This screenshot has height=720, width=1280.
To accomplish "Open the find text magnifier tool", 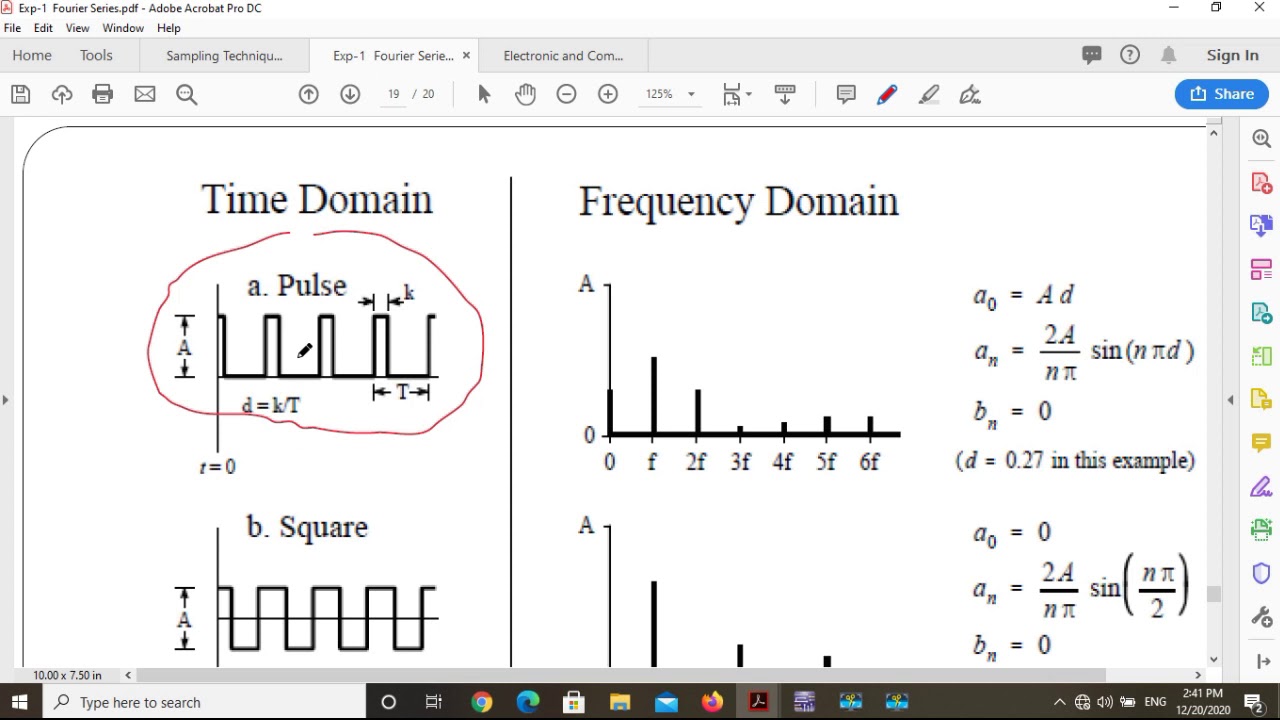I will point(186,94).
